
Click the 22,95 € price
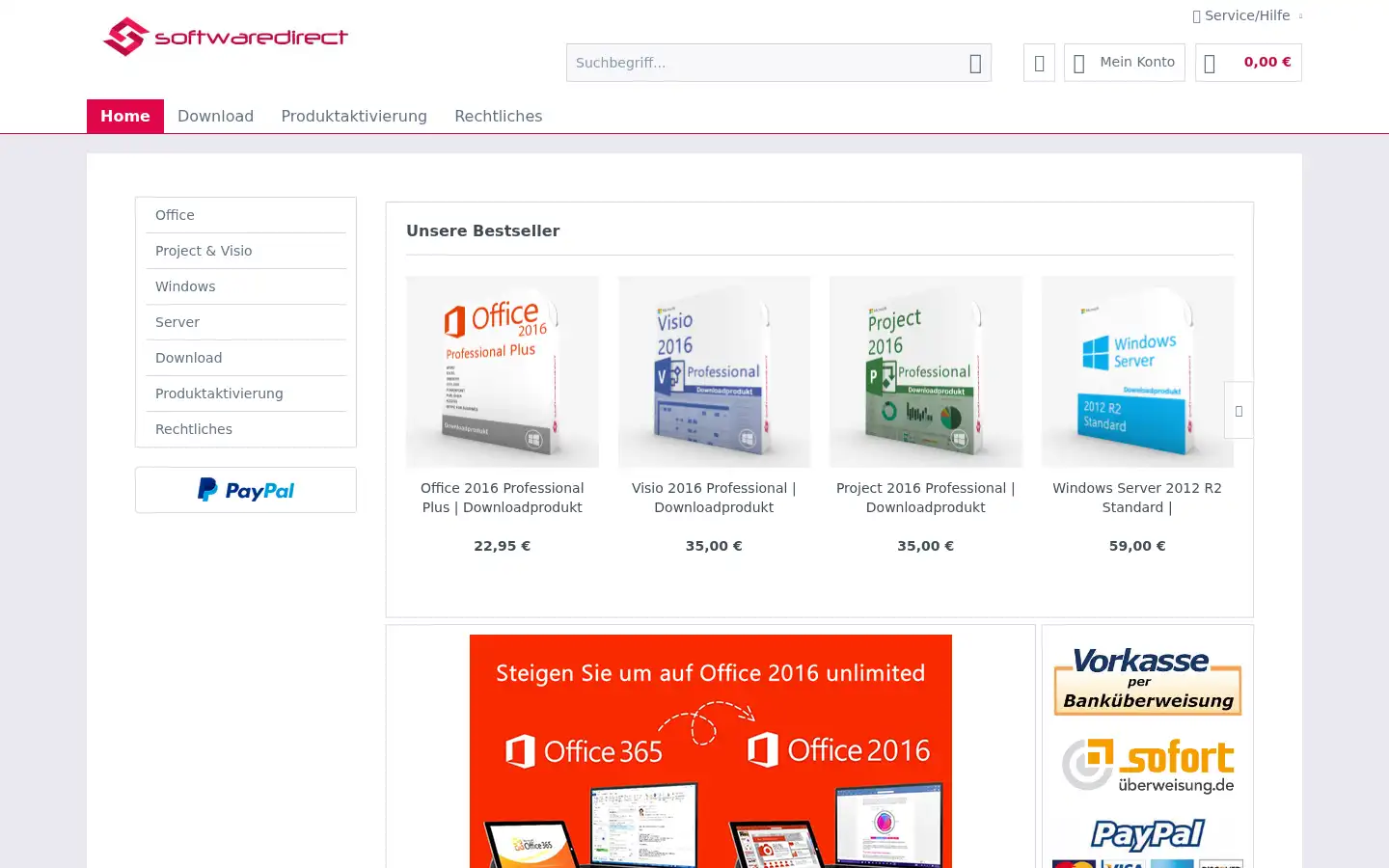pyautogui.click(x=503, y=546)
